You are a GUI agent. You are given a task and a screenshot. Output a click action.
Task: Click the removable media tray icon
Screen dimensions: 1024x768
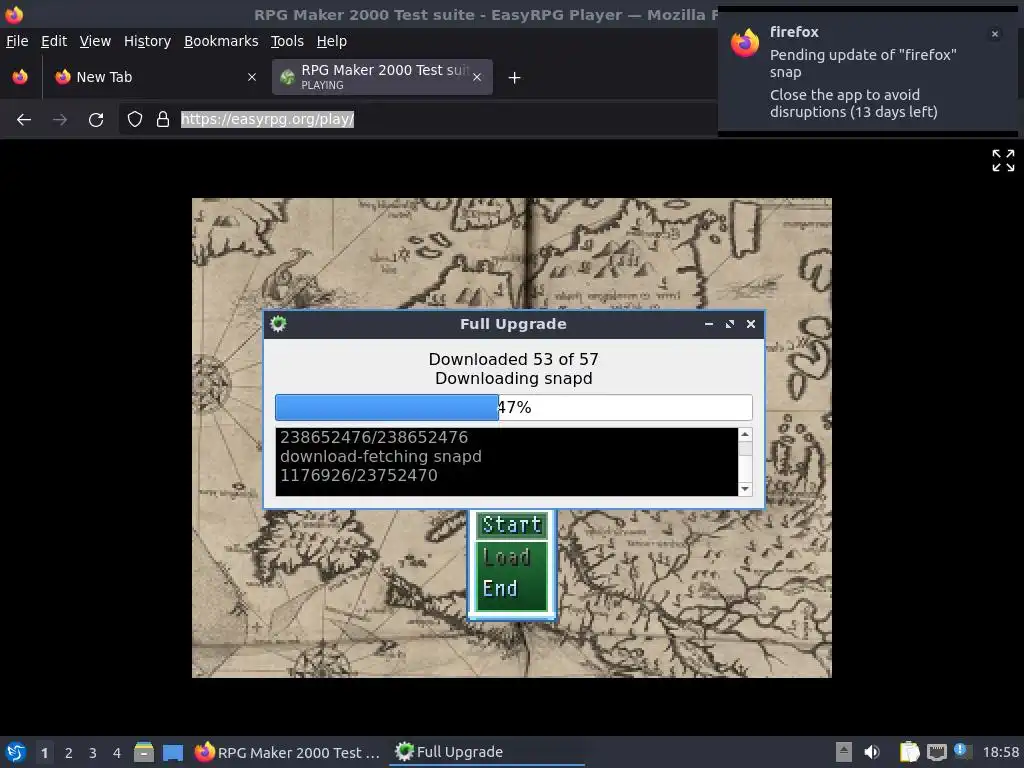(844, 752)
